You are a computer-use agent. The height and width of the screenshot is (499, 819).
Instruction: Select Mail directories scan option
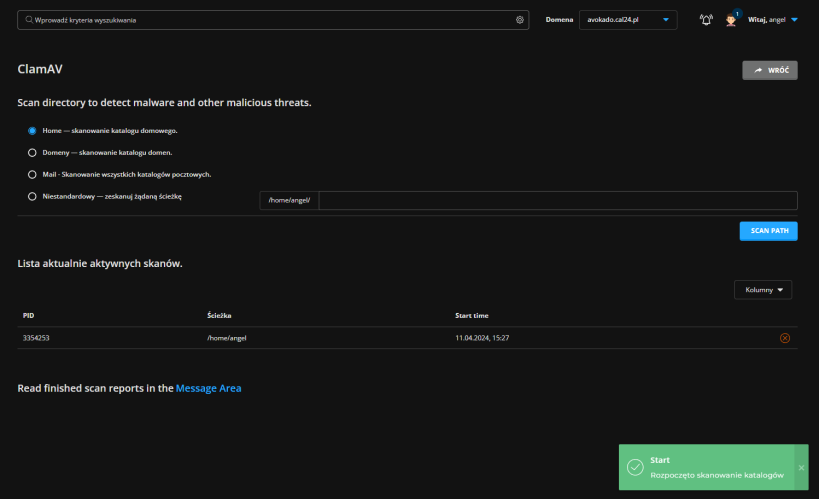32,175
